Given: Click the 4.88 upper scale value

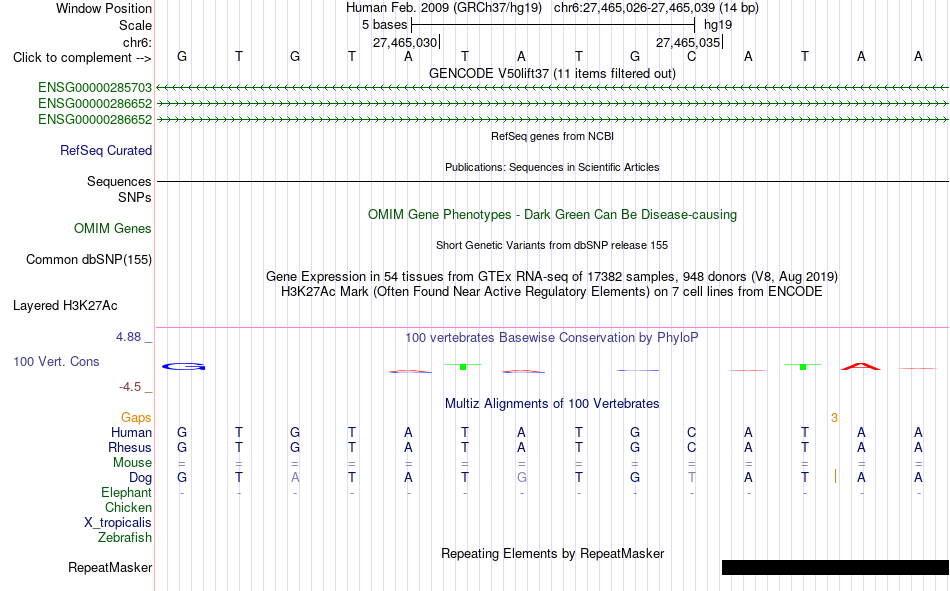Looking at the screenshot, I should 128,337.
